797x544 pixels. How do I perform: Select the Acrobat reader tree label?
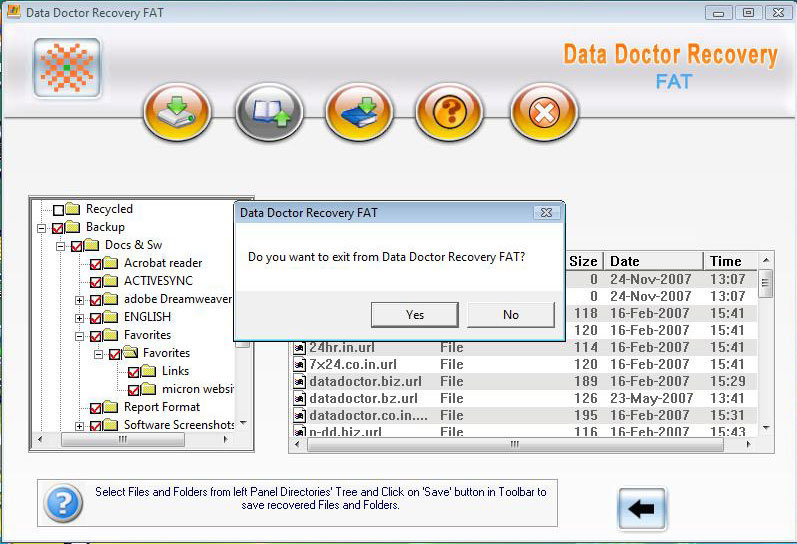tap(163, 263)
